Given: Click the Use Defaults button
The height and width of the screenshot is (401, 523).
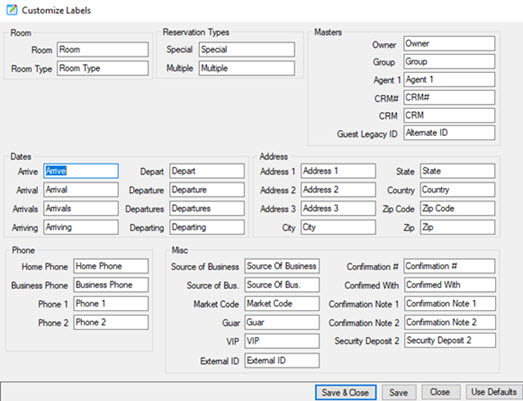Looking at the screenshot, I should [x=494, y=392].
